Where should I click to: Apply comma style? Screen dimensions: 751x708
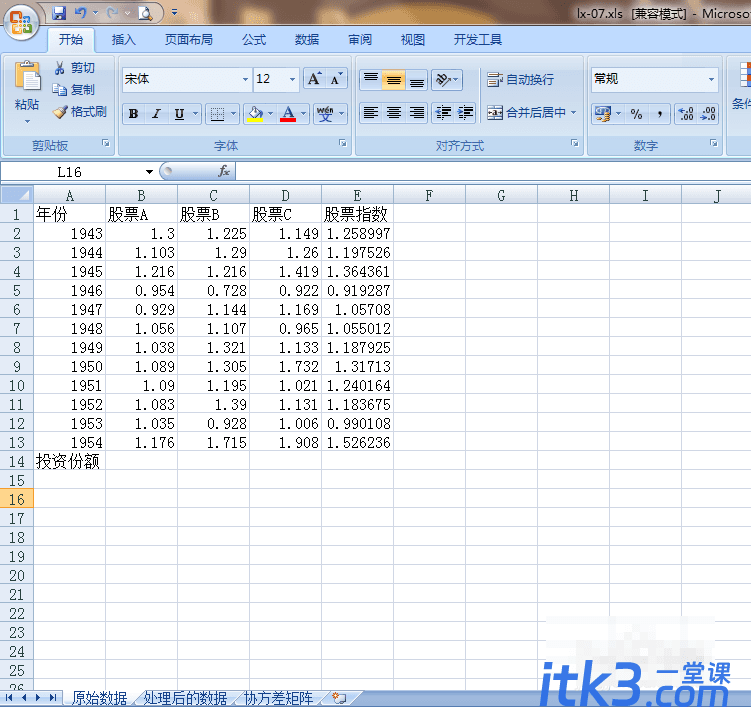click(660, 114)
